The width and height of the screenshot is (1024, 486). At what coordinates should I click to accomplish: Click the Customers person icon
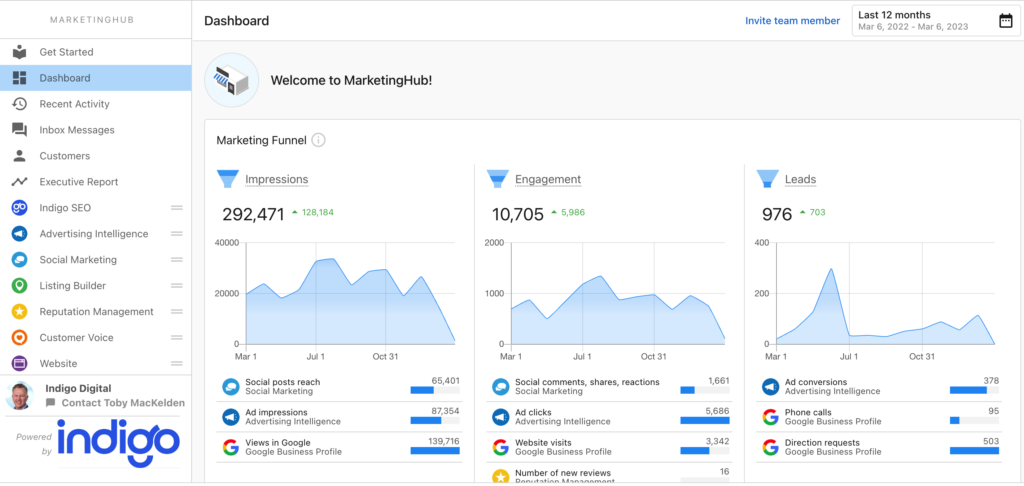pos(20,156)
